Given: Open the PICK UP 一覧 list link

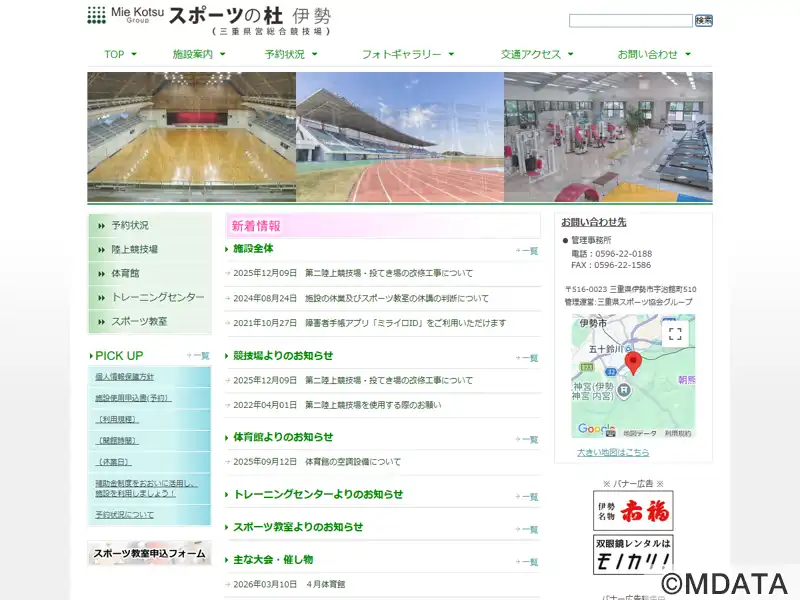Looking at the screenshot, I should [198, 356].
